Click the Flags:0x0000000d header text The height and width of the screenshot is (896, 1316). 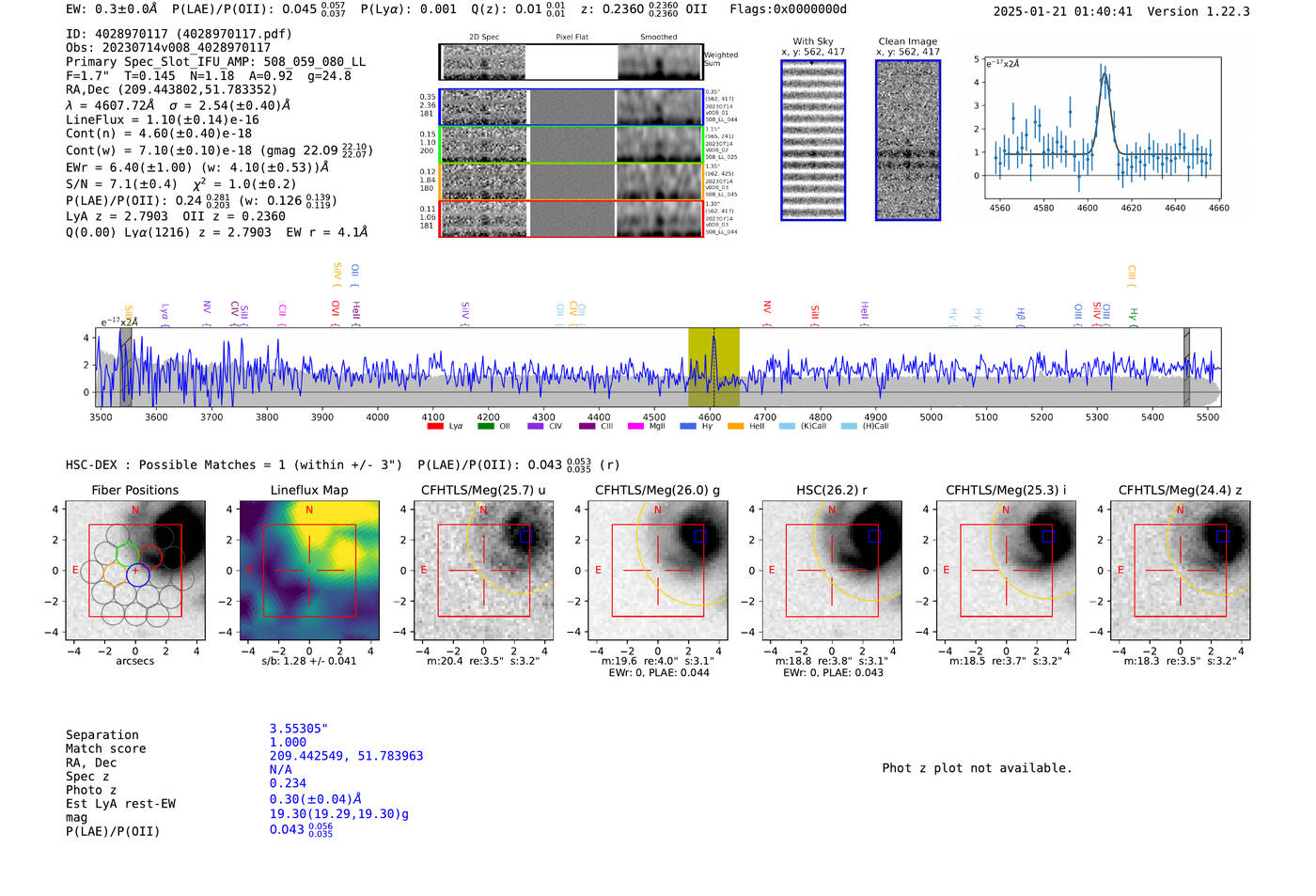coord(788,9)
